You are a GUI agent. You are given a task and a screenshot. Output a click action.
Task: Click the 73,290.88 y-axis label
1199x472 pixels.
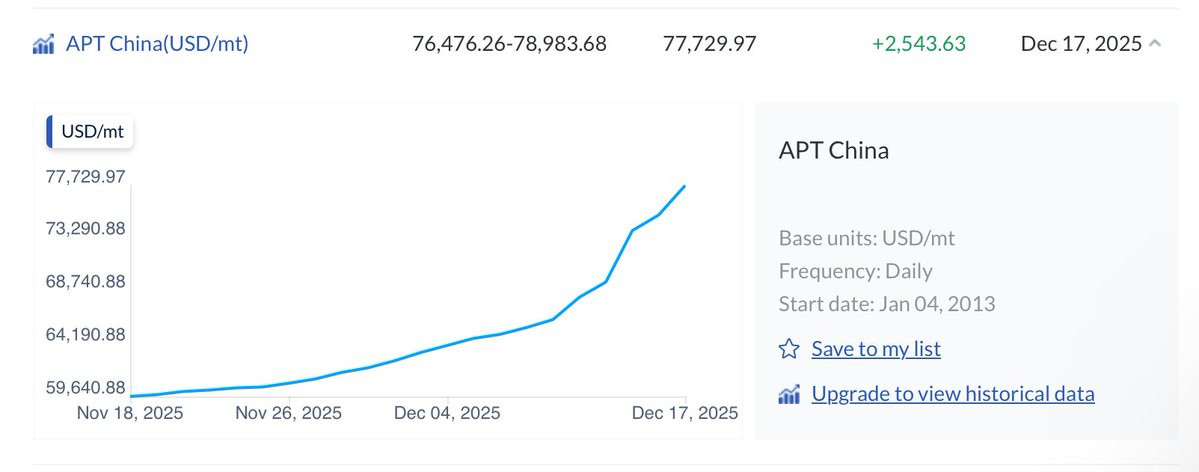point(86,229)
